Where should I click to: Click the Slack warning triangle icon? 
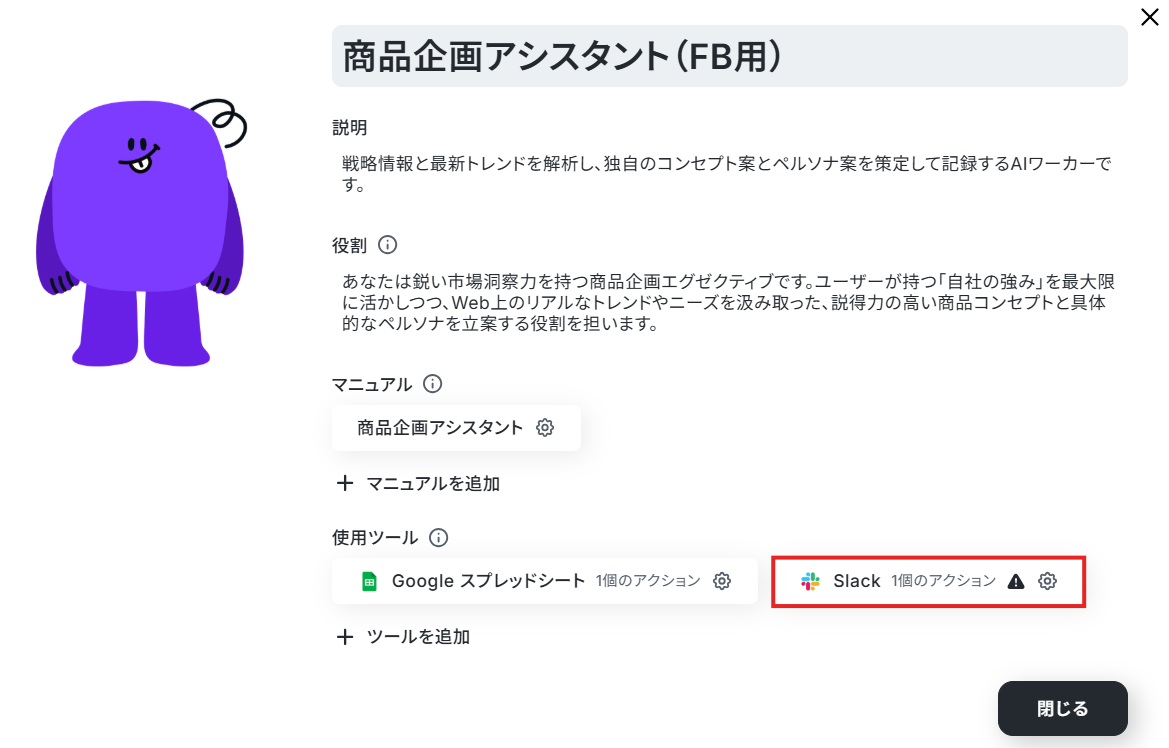click(x=1015, y=582)
